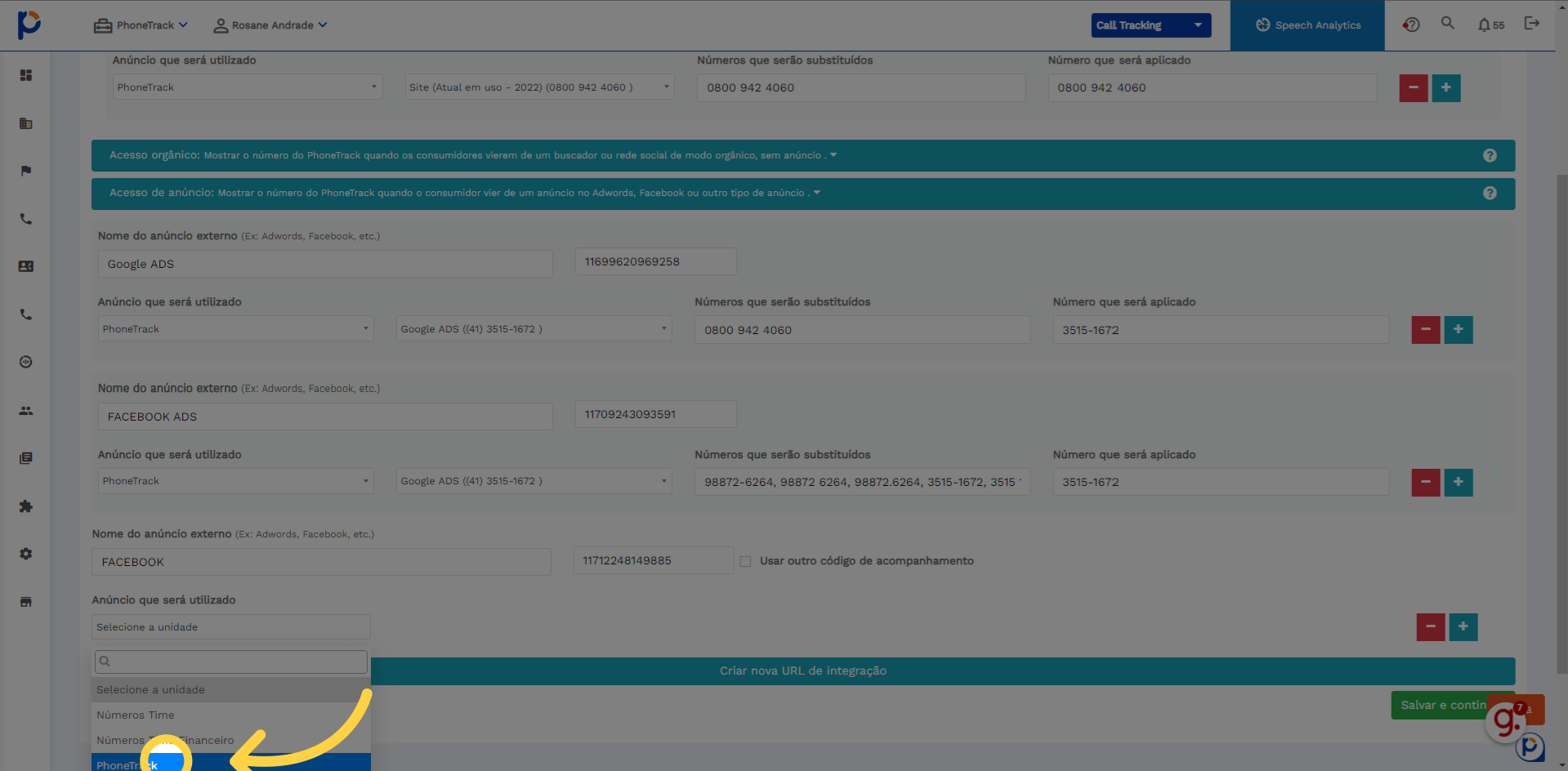Open the storefront icon in the sidebar

tap(26, 602)
